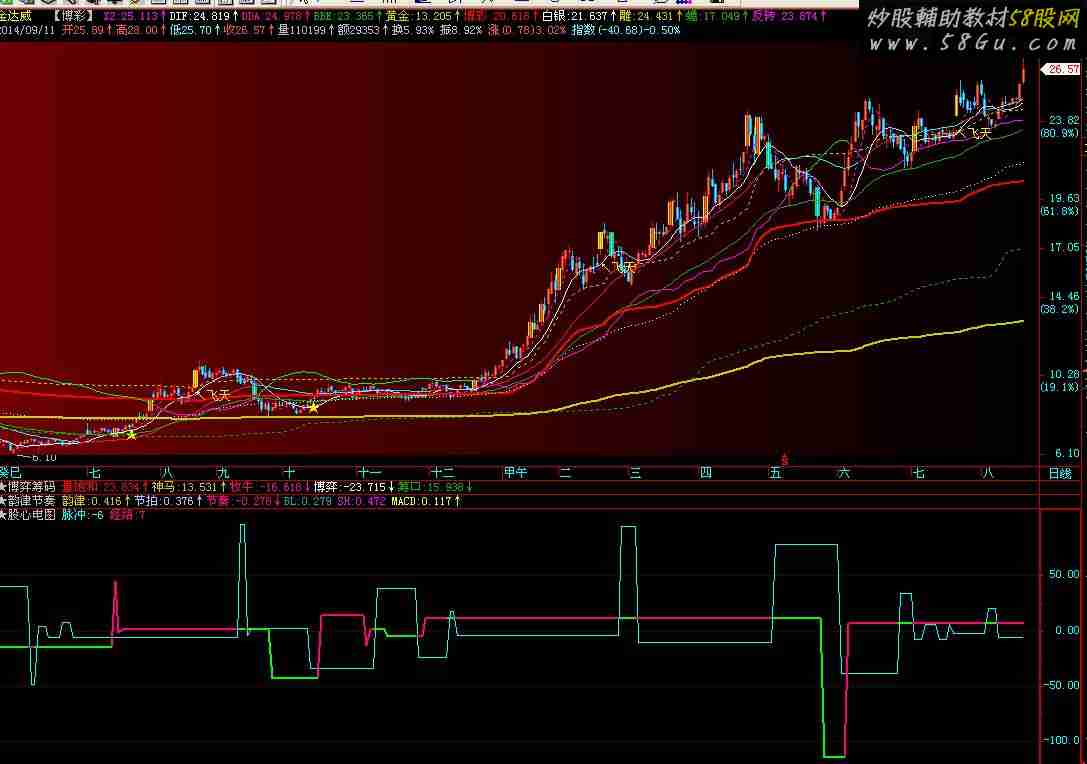Click the 韵律:0.416 value
Screen dimensions: 1087x764
coord(92,501)
